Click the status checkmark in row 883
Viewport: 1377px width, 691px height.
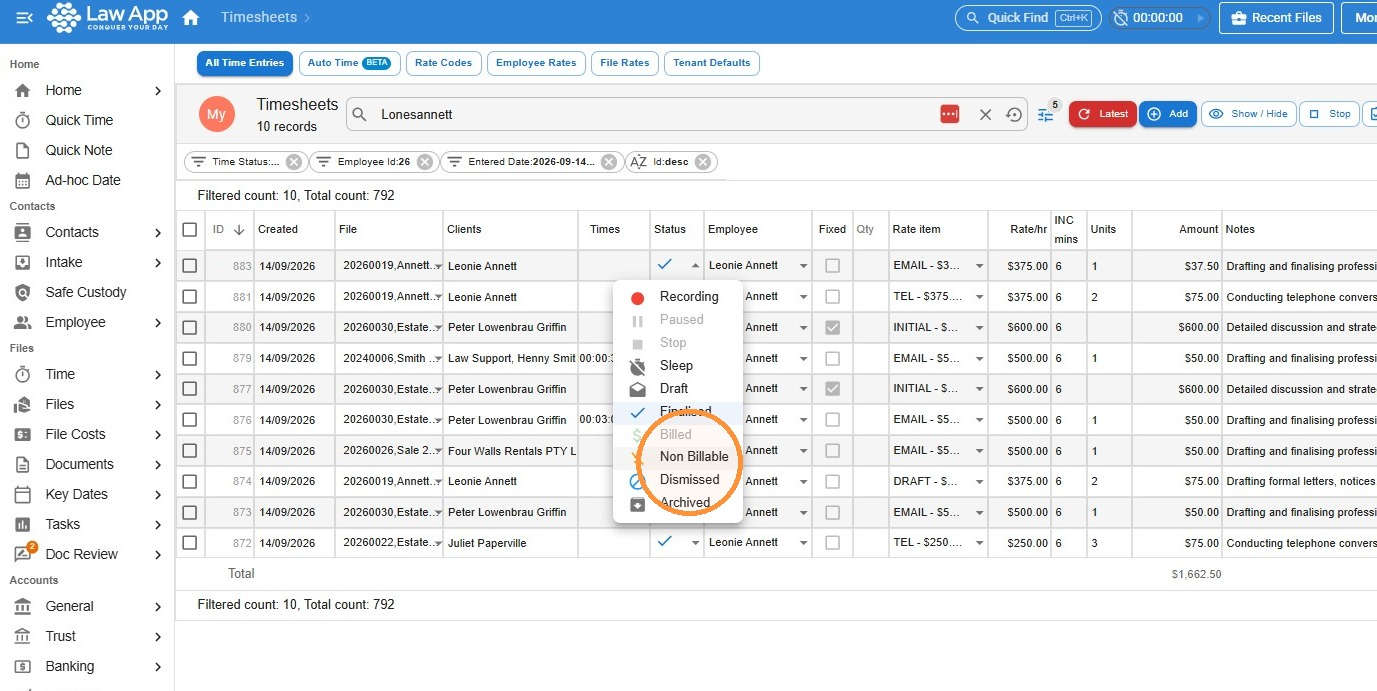[665, 264]
